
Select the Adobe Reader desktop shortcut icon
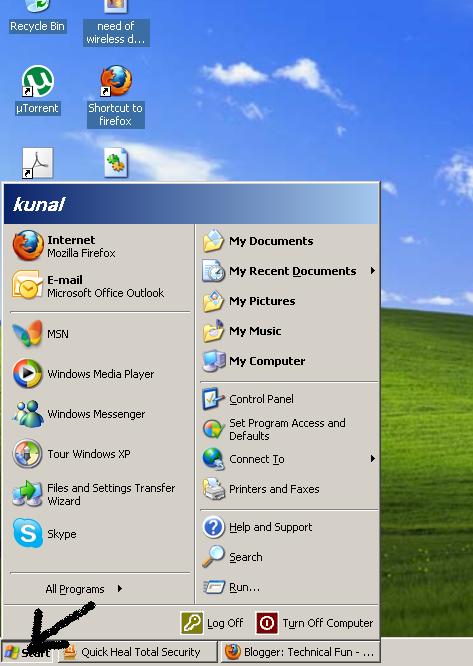37,163
